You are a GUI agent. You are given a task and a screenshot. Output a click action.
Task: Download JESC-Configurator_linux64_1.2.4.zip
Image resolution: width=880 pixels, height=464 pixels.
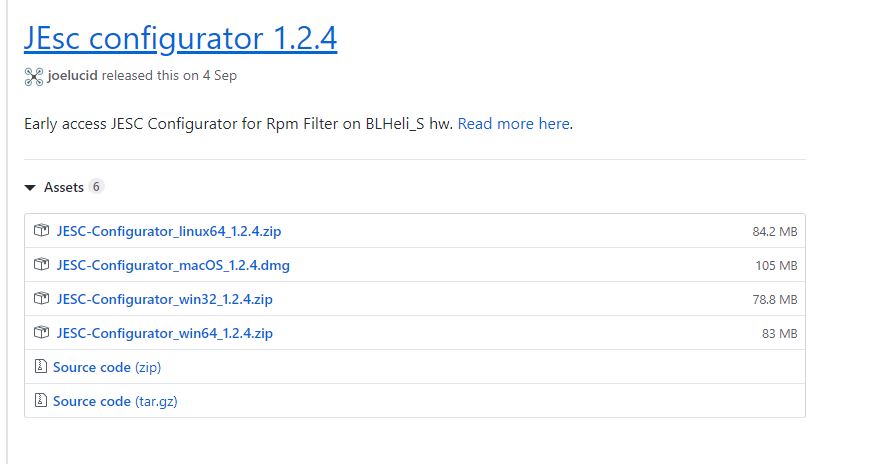click(169, 231)
